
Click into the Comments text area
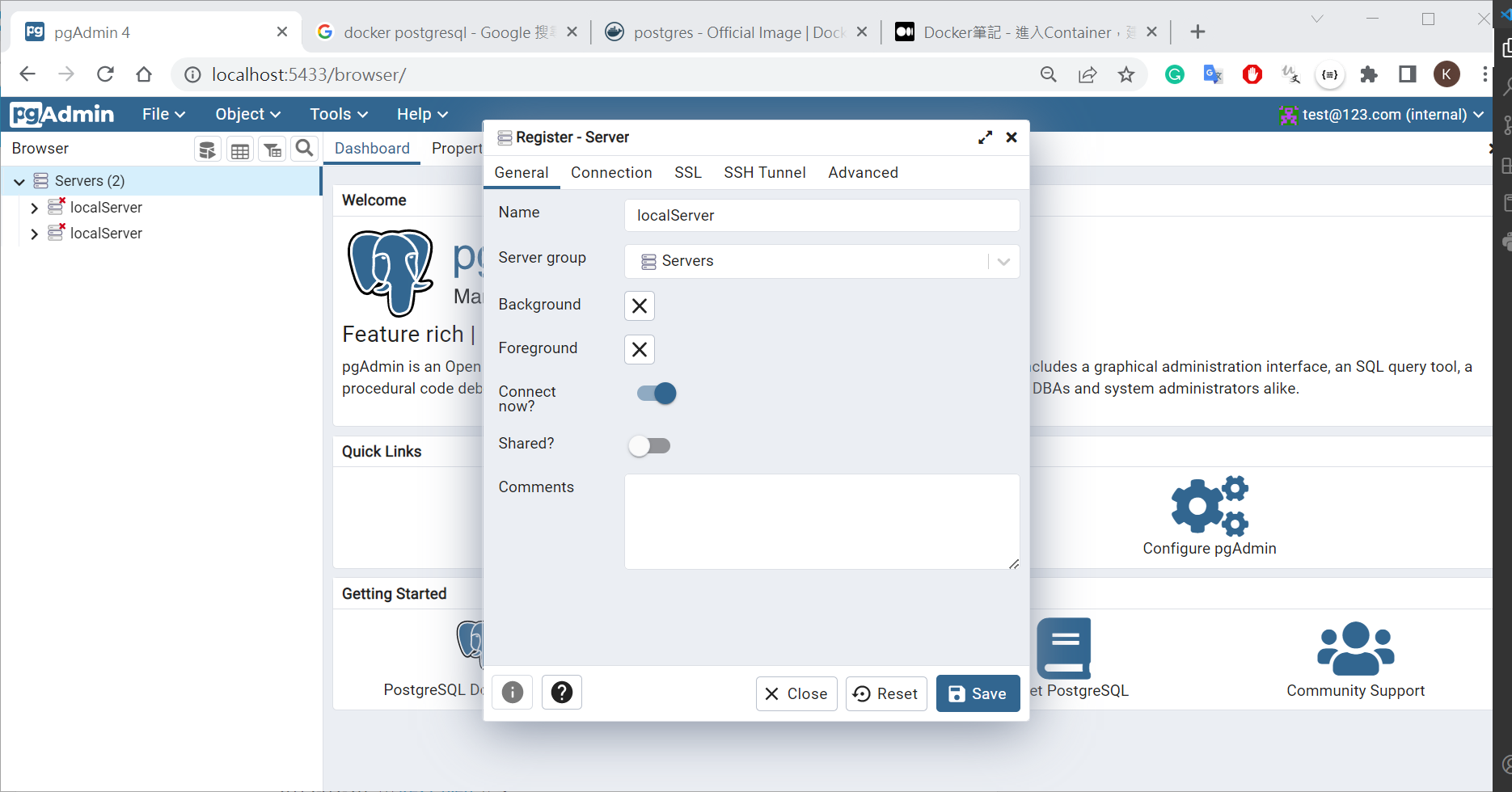pos(821,521)
